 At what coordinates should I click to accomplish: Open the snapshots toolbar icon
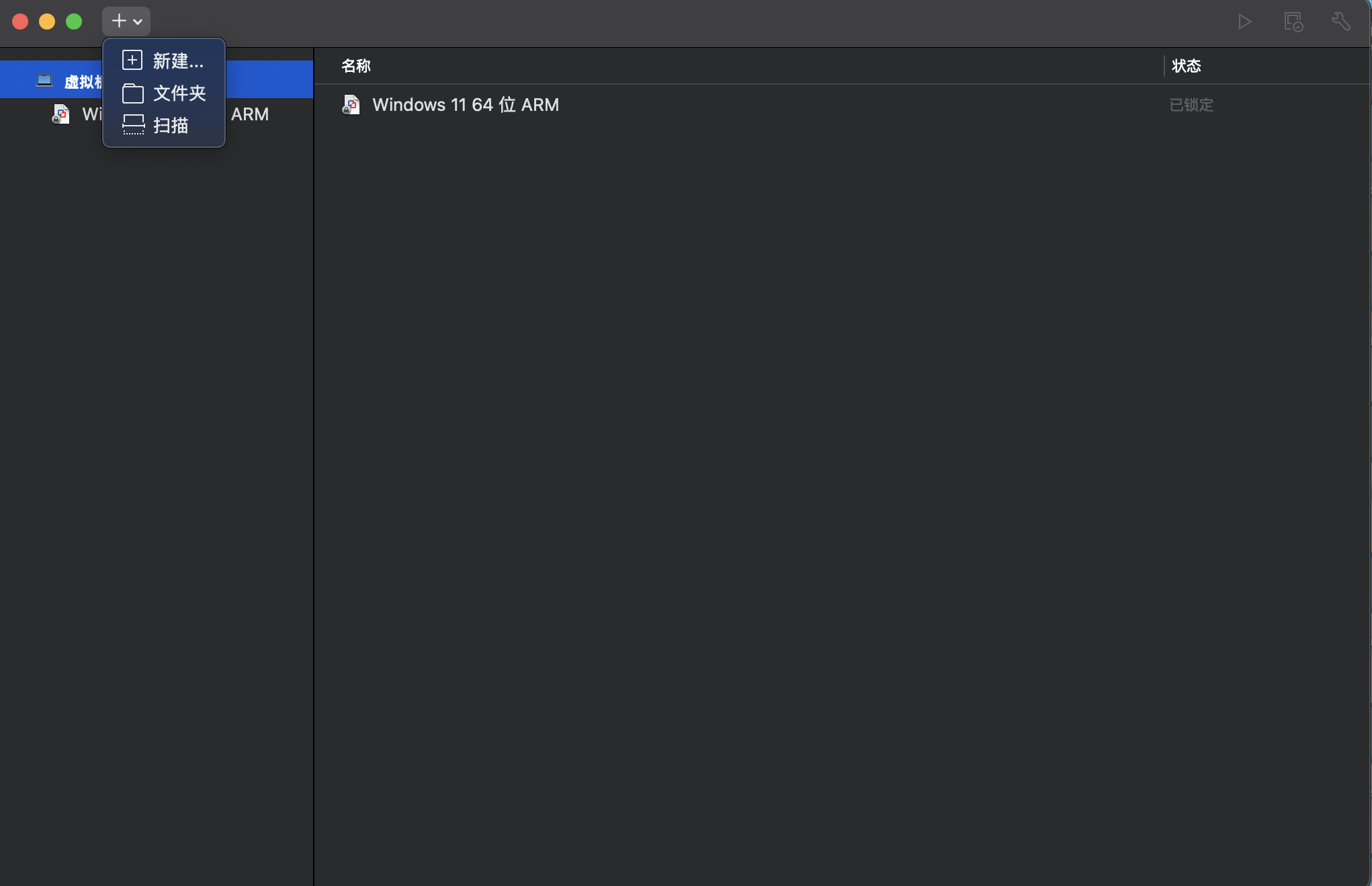pos(1293,22)
